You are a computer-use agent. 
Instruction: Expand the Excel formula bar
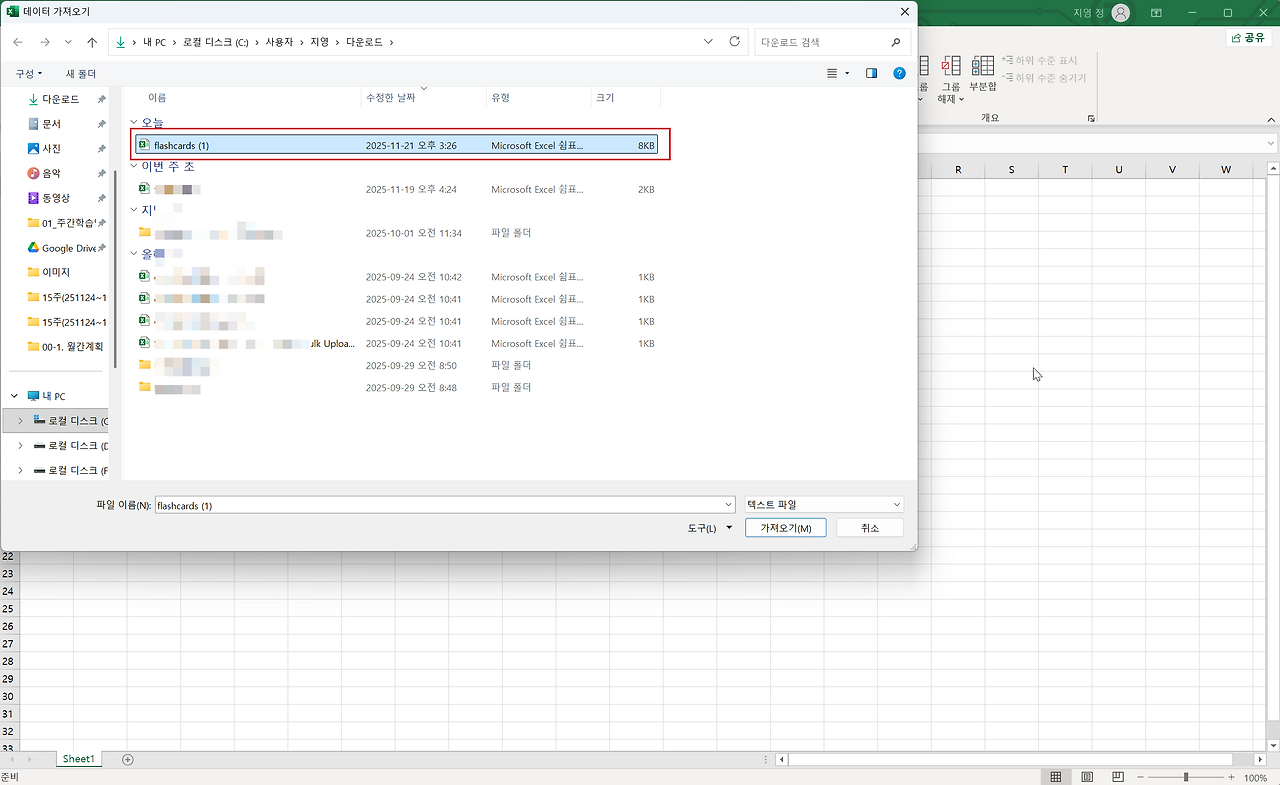tap(1271, 145)
